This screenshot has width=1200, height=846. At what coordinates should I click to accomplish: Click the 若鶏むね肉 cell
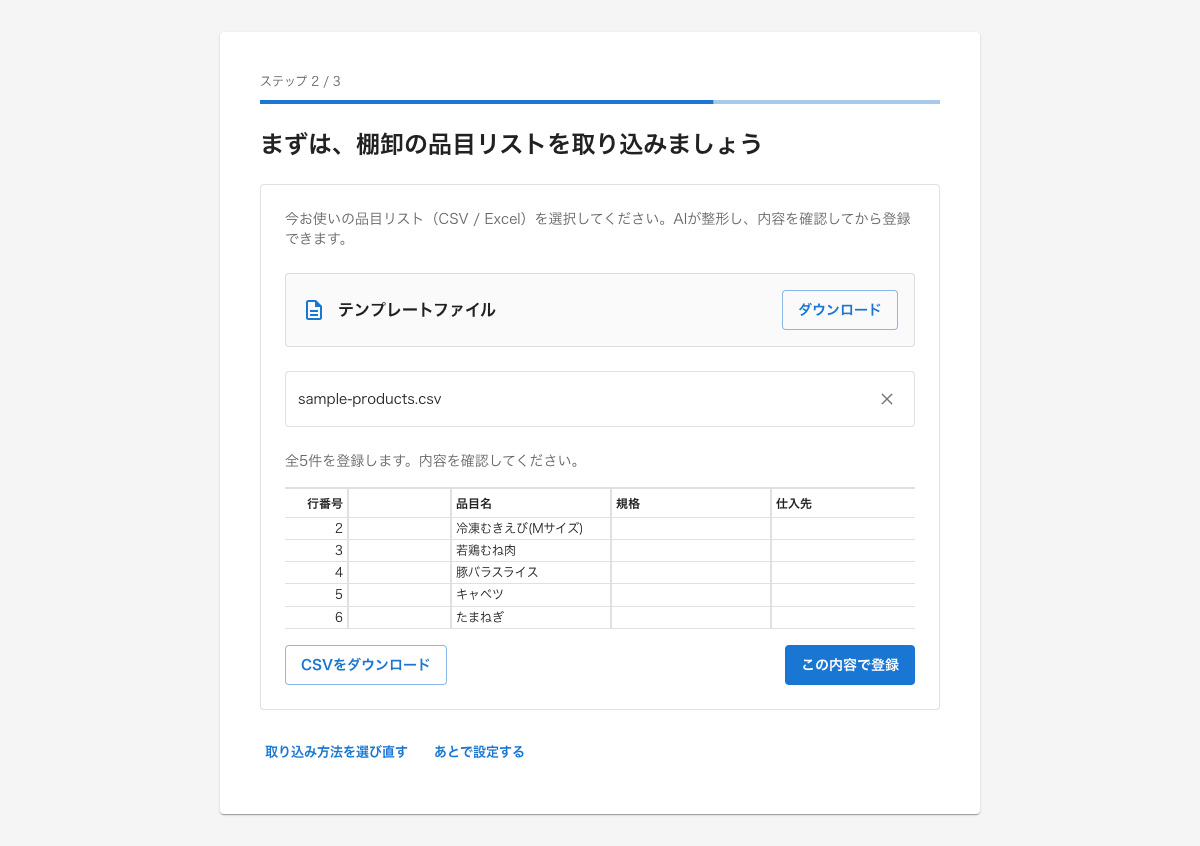pyautogui.click(x=531, y=550)
